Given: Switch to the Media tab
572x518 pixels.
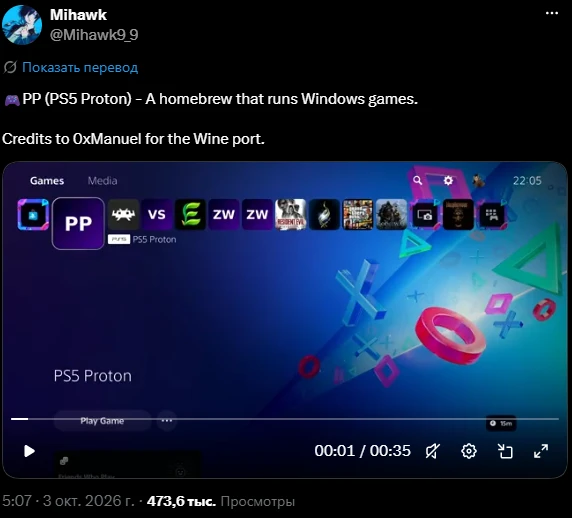Looking at the screenshot, I should [103, 181].
